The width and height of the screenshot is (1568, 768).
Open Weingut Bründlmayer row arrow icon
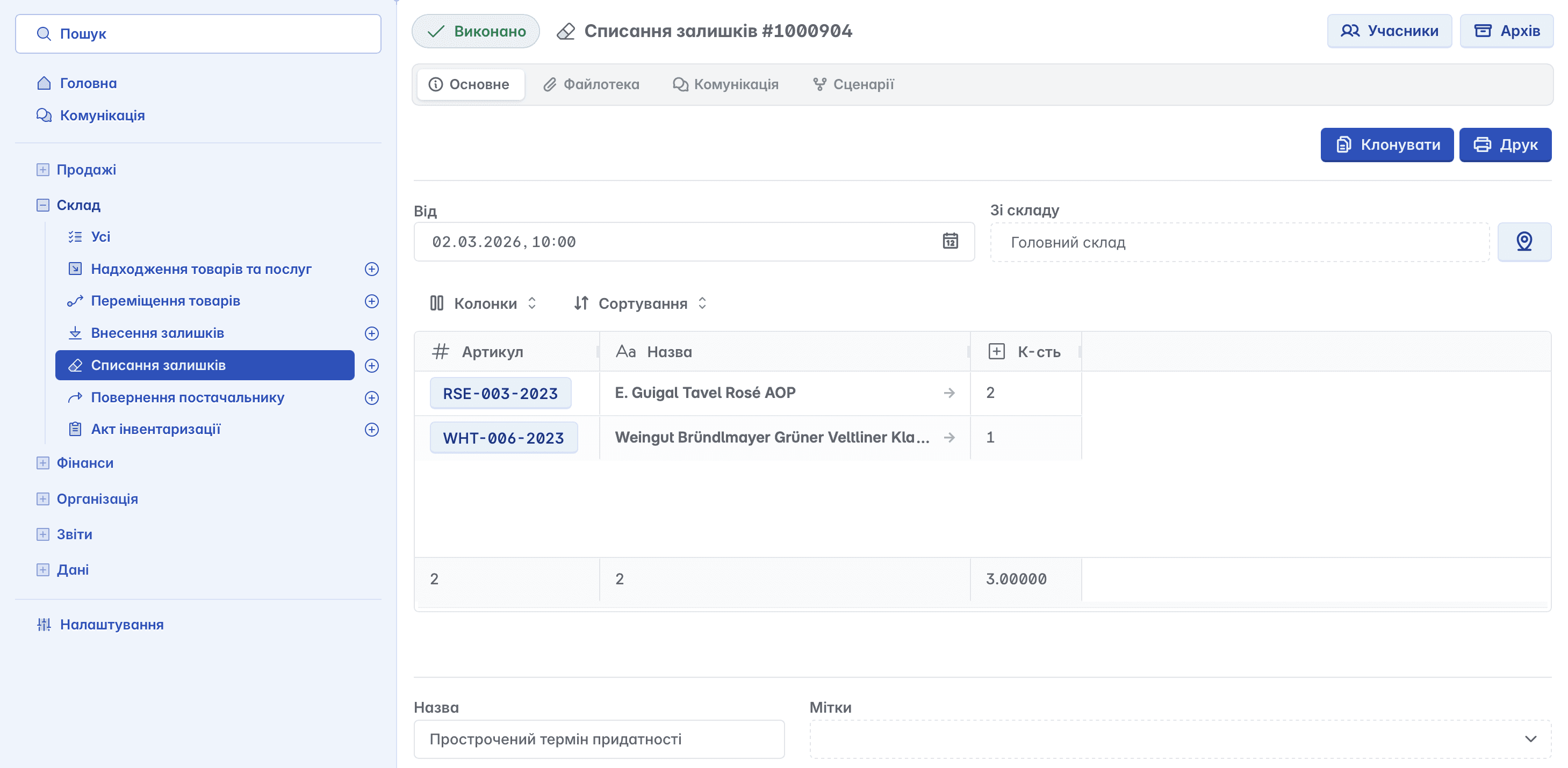(x=949, y=438)
